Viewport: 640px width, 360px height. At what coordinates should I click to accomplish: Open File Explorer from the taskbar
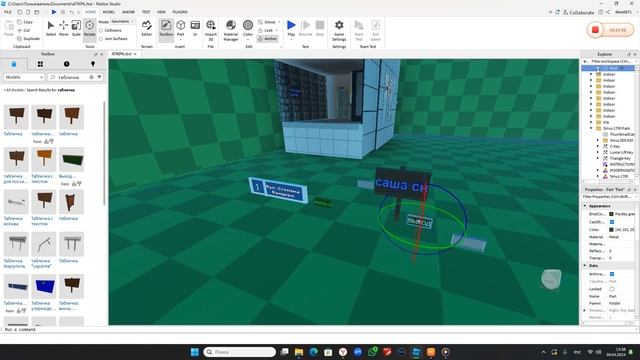[299, 352]
